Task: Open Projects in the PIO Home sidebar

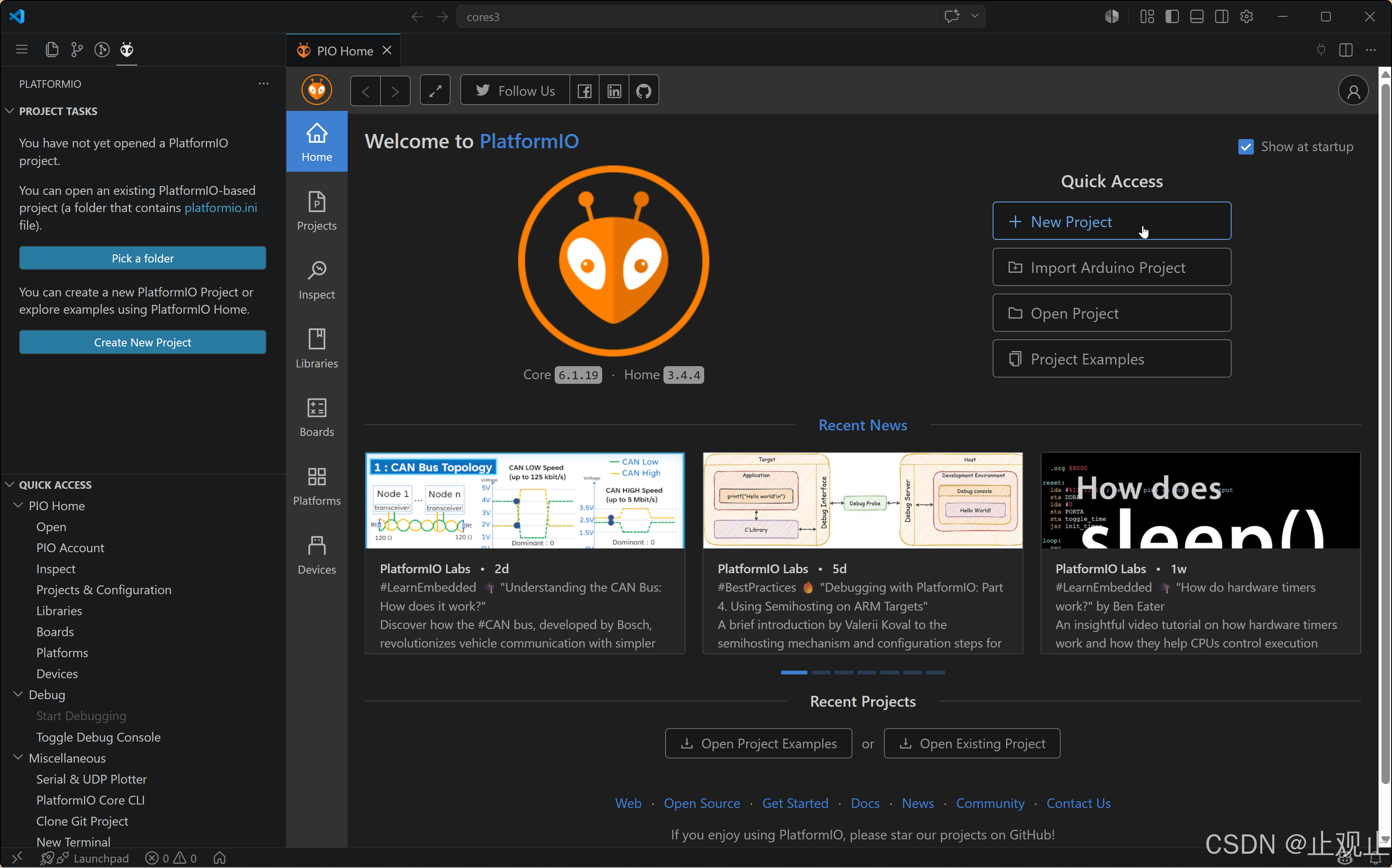Action: click(317, 211)
